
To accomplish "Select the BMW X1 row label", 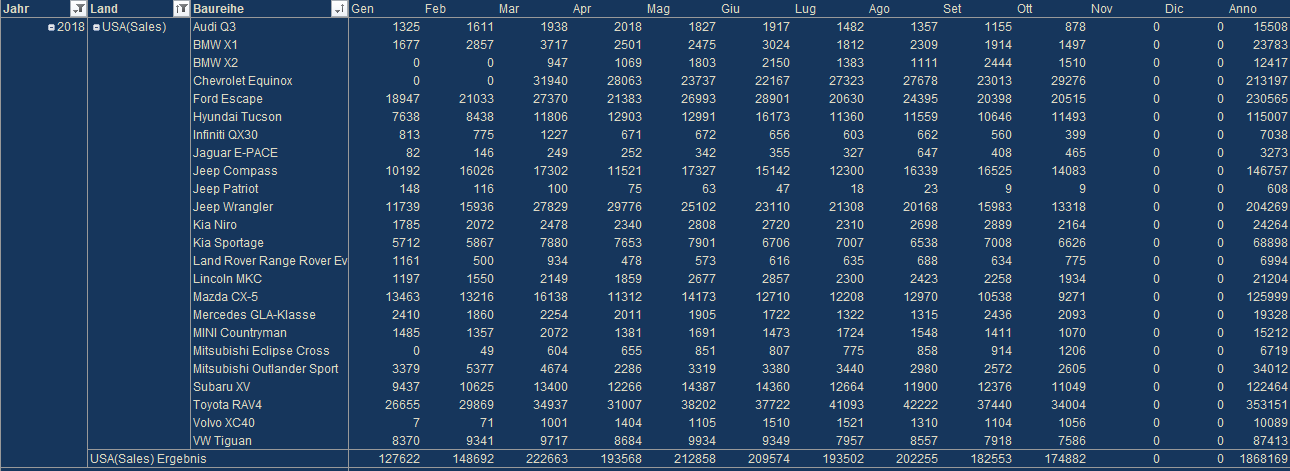I will [x=215, y=45].
